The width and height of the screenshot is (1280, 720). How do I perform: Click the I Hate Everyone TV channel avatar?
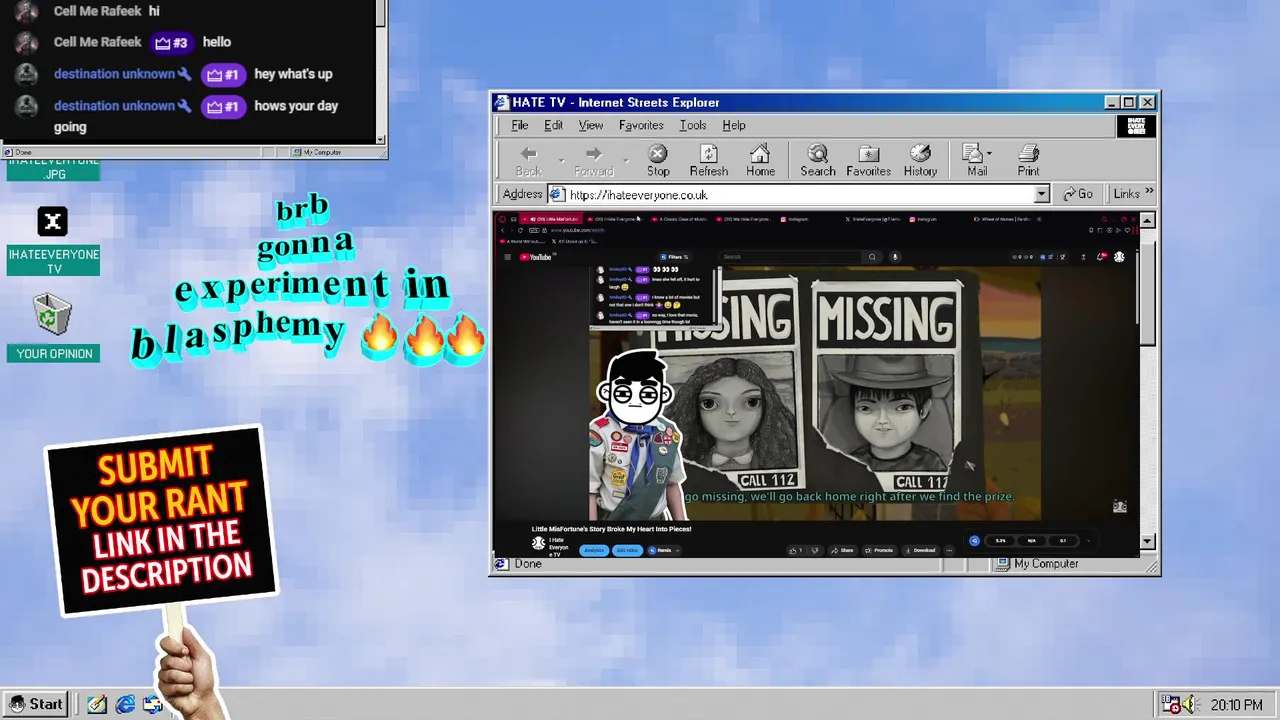pyautogui.click(x=538, y=542)
